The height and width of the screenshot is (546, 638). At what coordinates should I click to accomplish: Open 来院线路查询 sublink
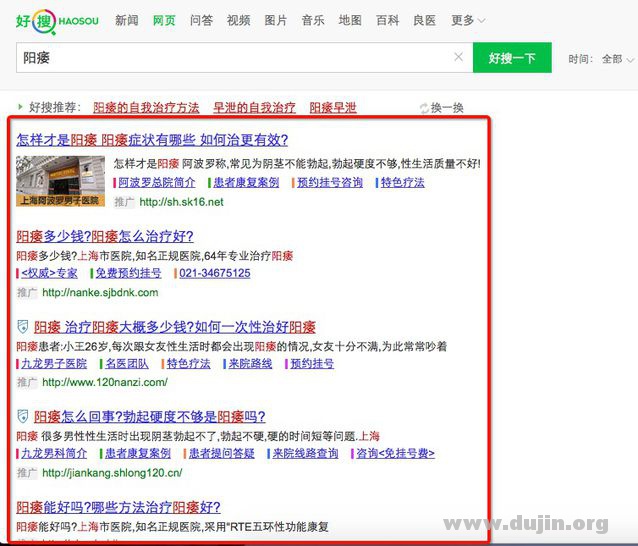tap(305, 453)
